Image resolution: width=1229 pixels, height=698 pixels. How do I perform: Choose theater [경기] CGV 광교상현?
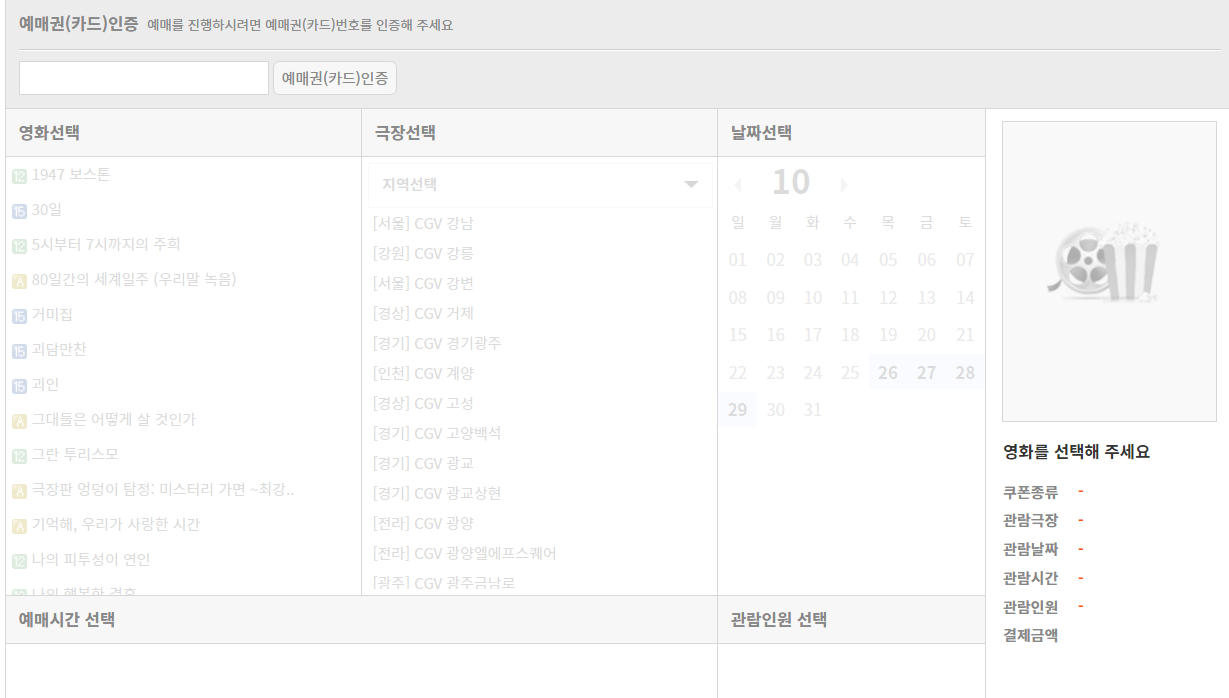click(437, 493)
